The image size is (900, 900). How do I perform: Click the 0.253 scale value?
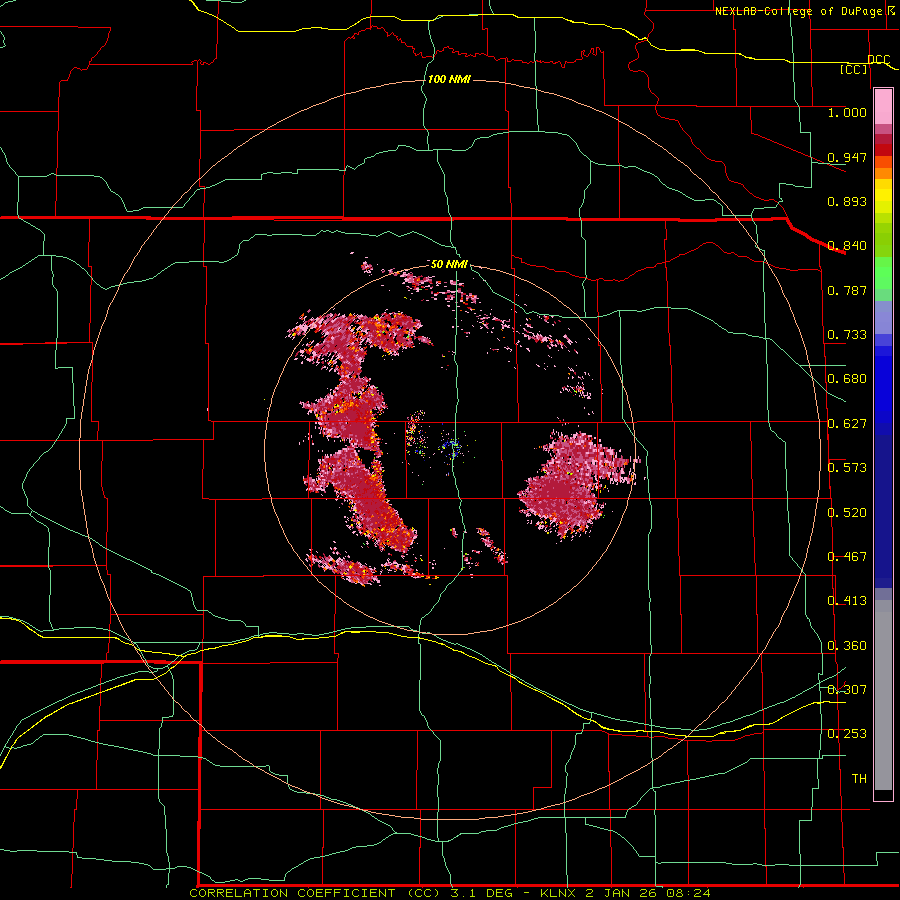[847, 734]
